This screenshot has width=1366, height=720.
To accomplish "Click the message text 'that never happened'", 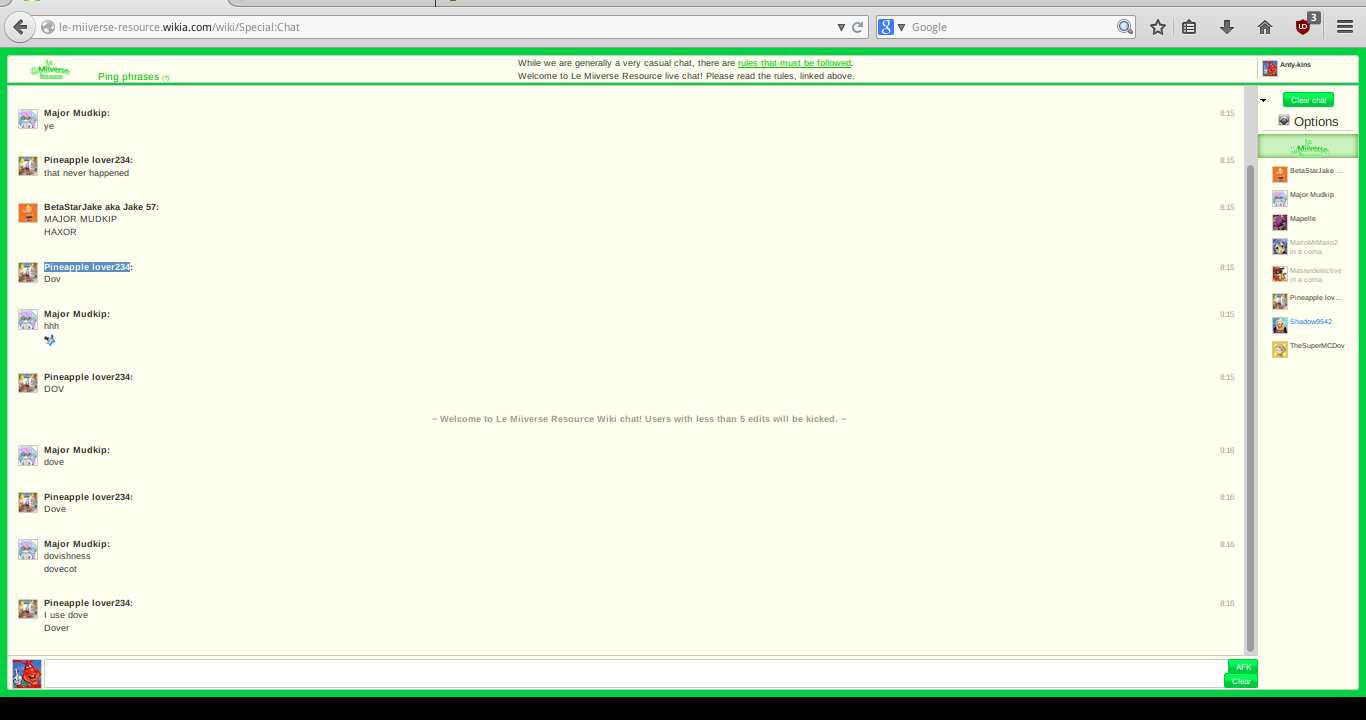I will tap(86, 173).
